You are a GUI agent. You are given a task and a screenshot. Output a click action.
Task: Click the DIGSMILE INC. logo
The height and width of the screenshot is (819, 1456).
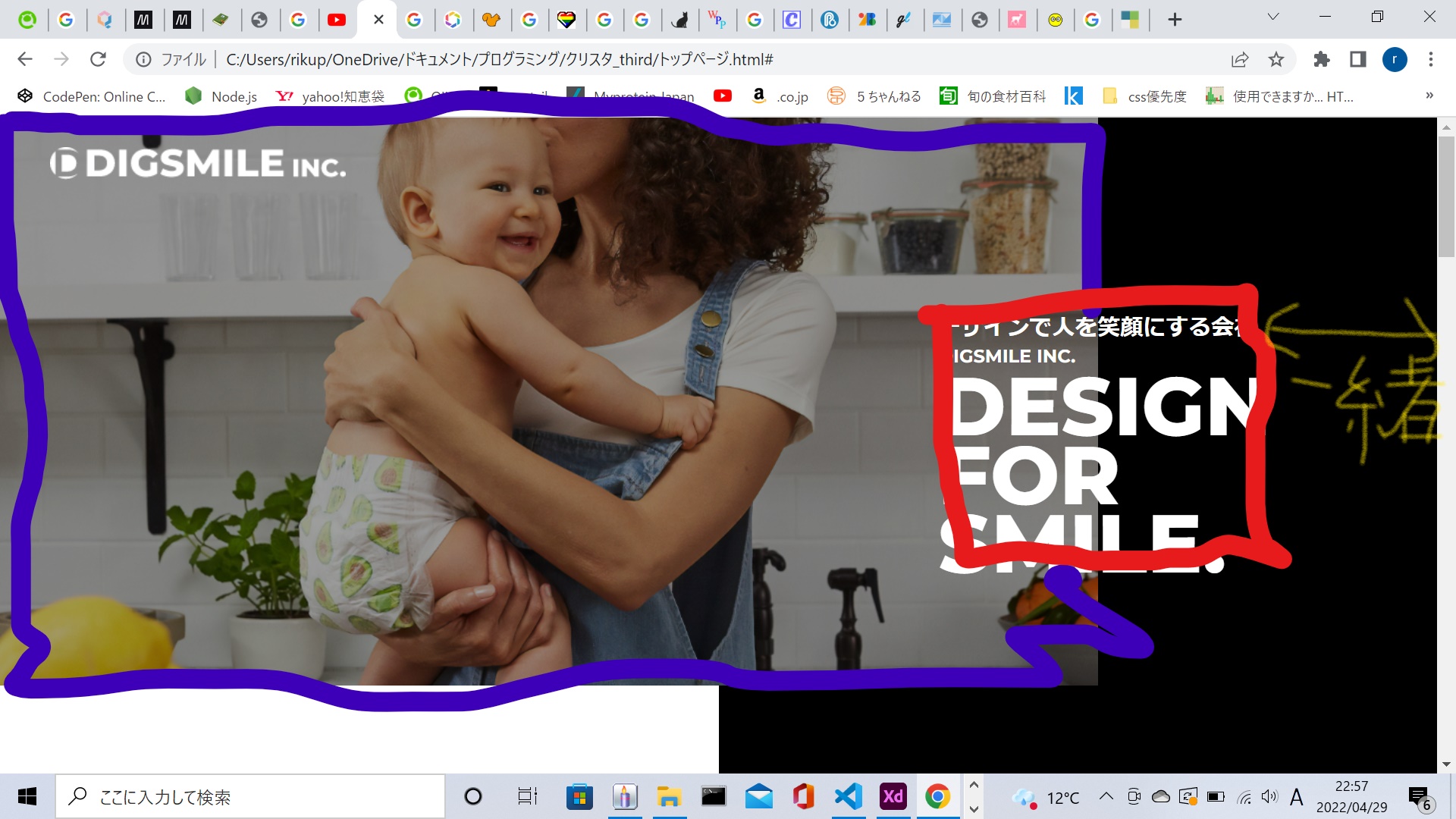pos(198,163)
